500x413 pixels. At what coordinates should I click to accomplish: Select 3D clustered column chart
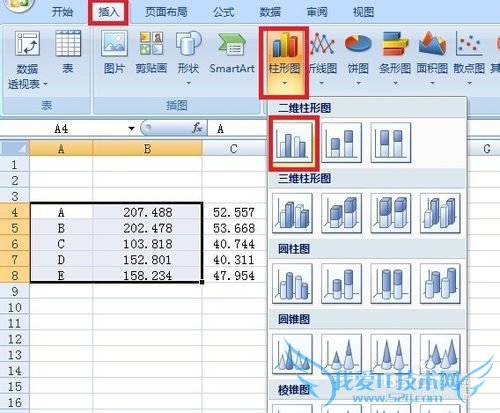293,213
